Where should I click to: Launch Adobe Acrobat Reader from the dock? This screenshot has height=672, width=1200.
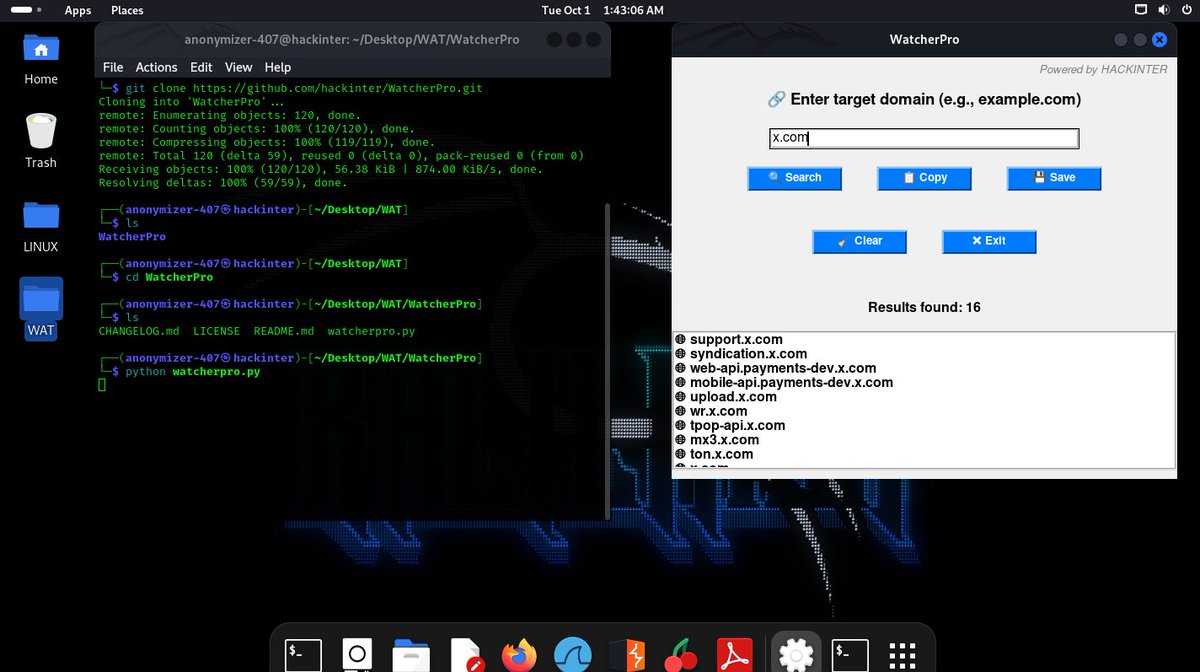[x=736, y=655]
